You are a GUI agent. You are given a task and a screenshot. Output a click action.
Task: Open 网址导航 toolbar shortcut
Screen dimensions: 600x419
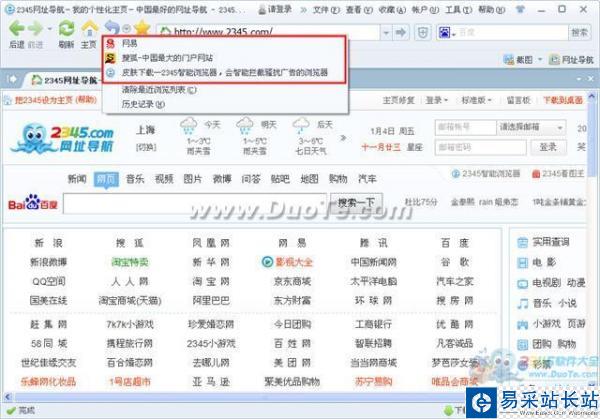(571, 60)
